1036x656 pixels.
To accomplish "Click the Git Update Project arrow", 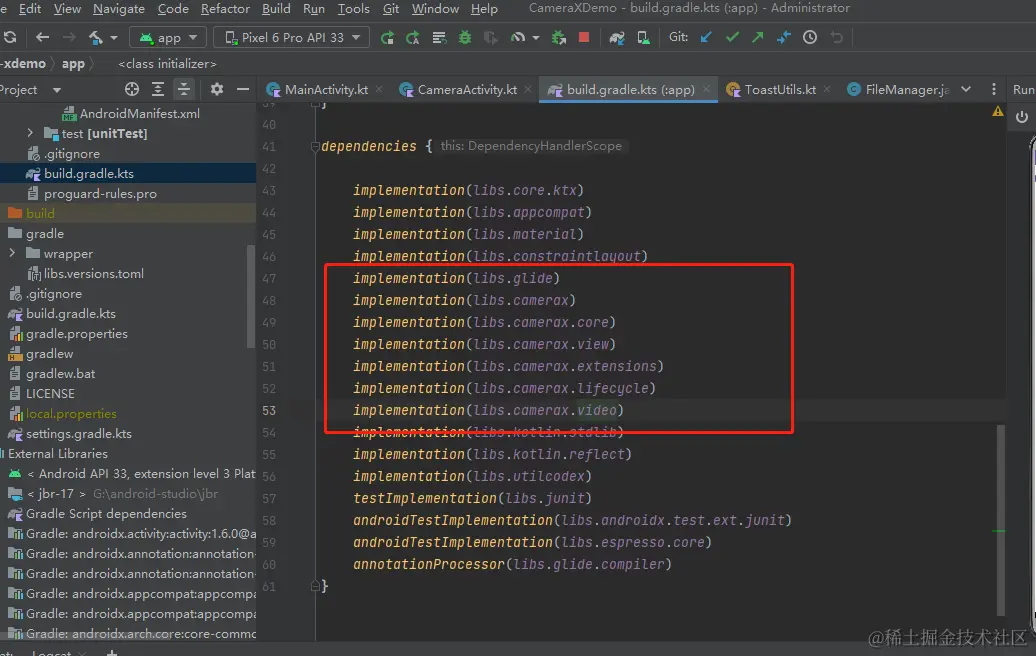I will point(706,38).
